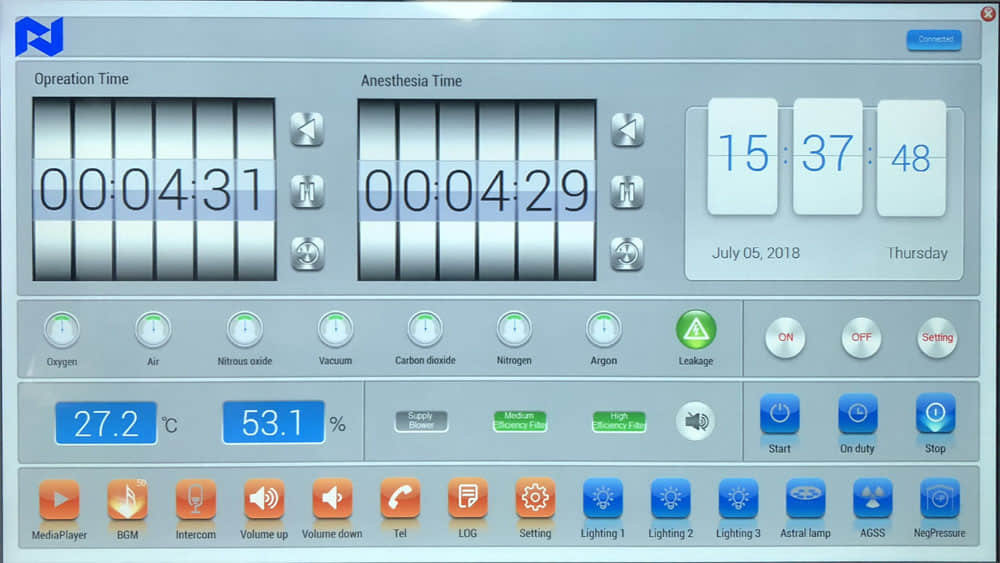Reset the Operation Time counter
Image resolution: width=1000 pixels, height=563 pixels.
click(307, 253)
